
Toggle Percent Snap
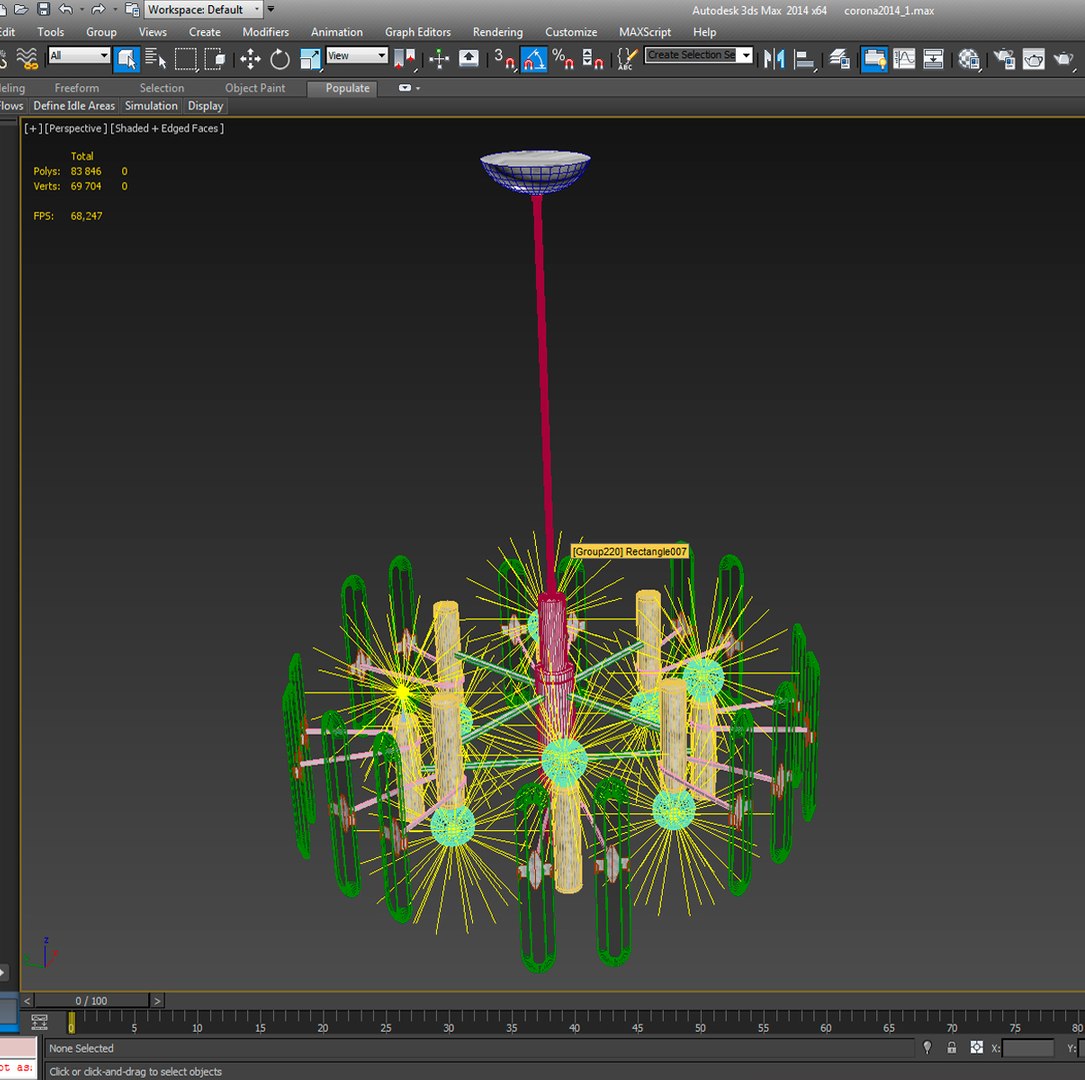coord(563,59)
